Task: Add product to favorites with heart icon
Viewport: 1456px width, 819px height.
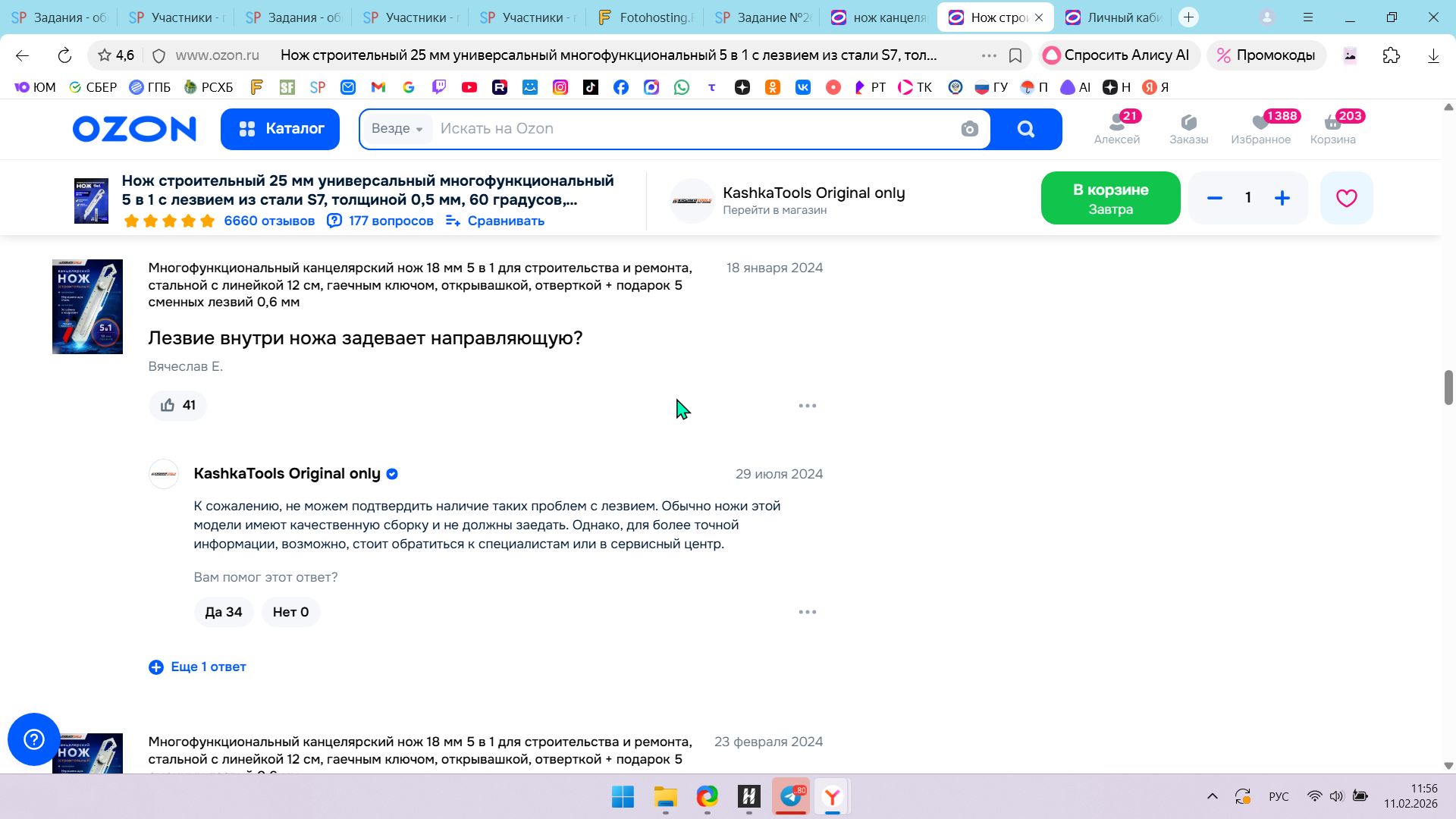Action: (1346, 198)
